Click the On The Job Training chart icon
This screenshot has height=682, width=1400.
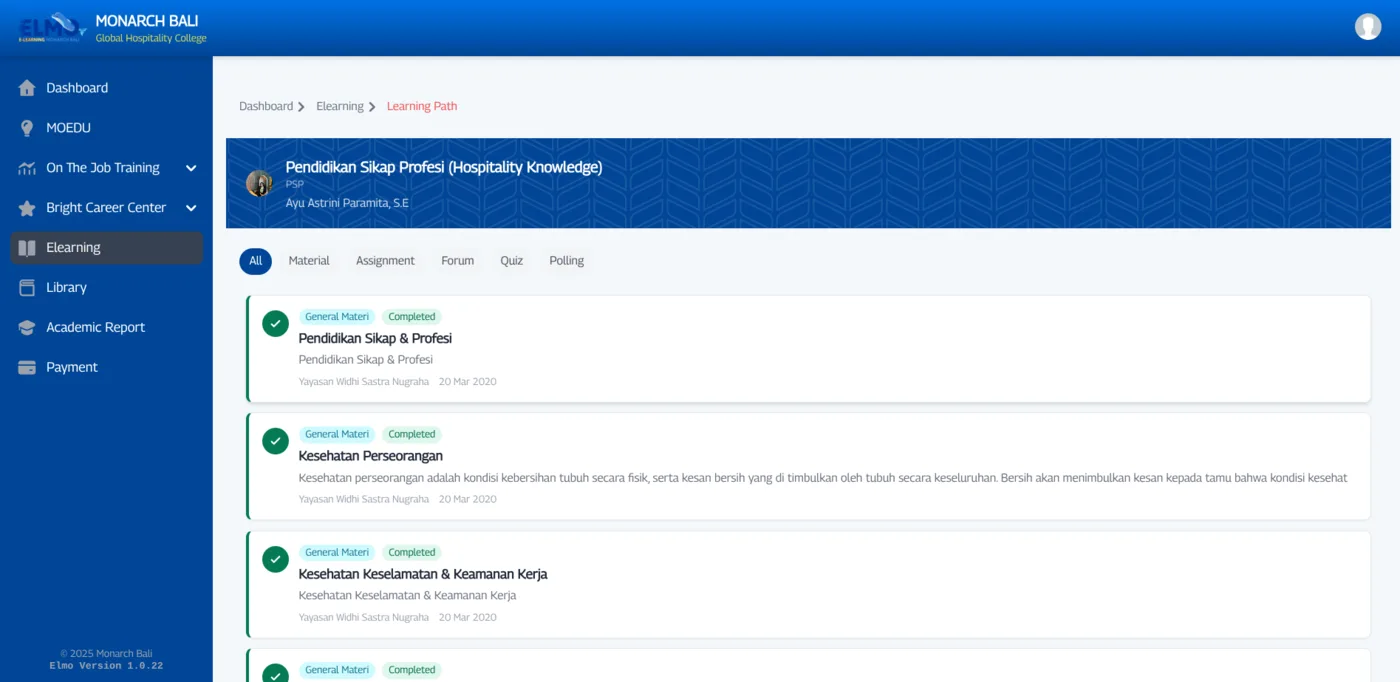[27, 168]
